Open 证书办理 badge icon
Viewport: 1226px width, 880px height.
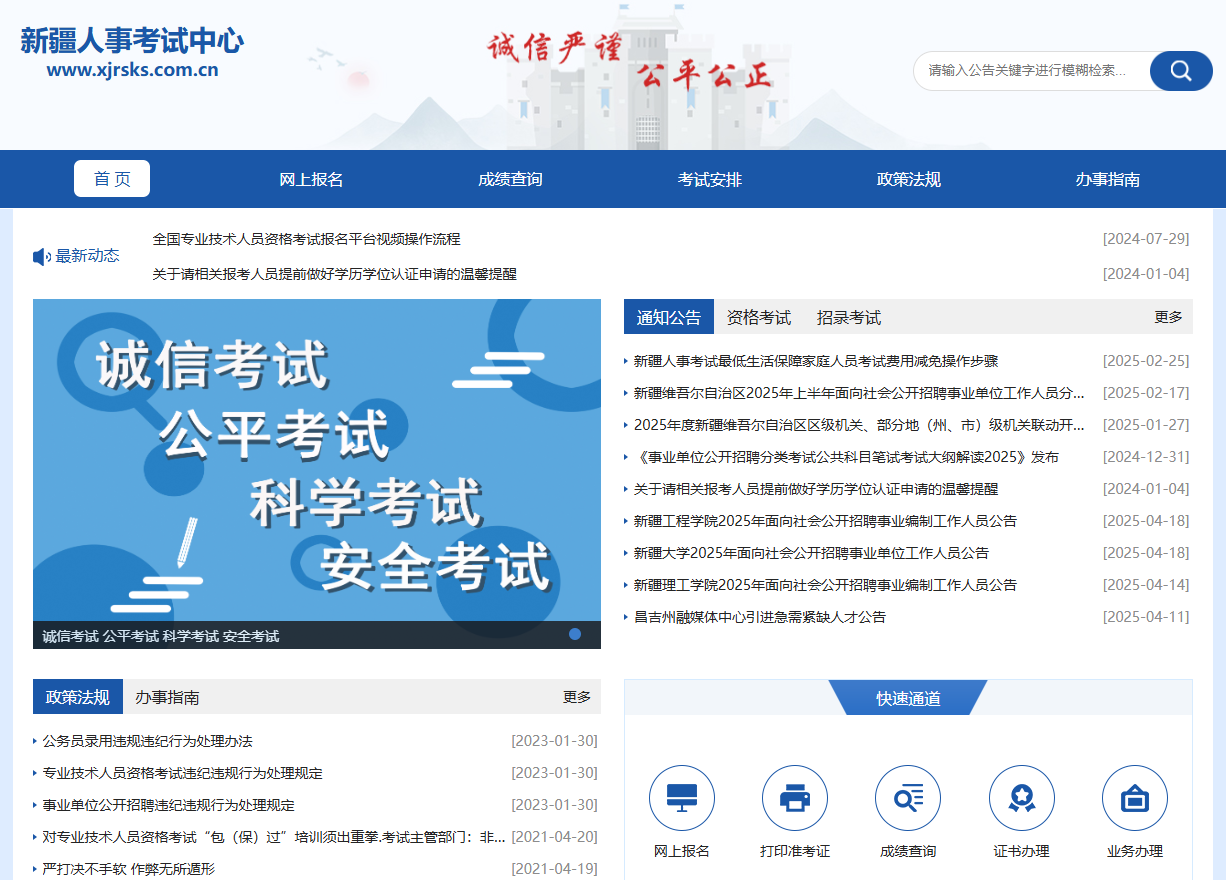point(1022,798)
